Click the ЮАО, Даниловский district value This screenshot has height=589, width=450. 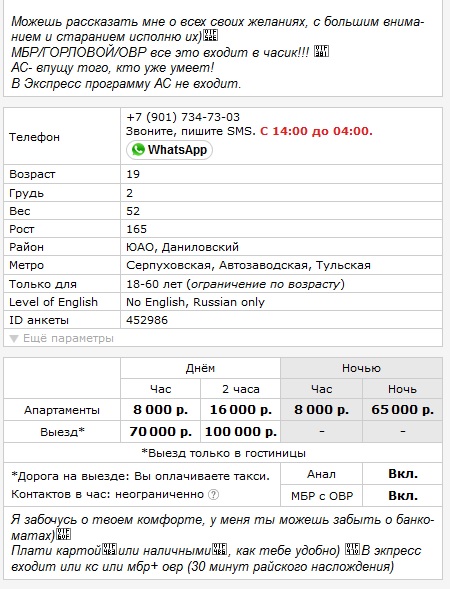[x=183, y=247]
